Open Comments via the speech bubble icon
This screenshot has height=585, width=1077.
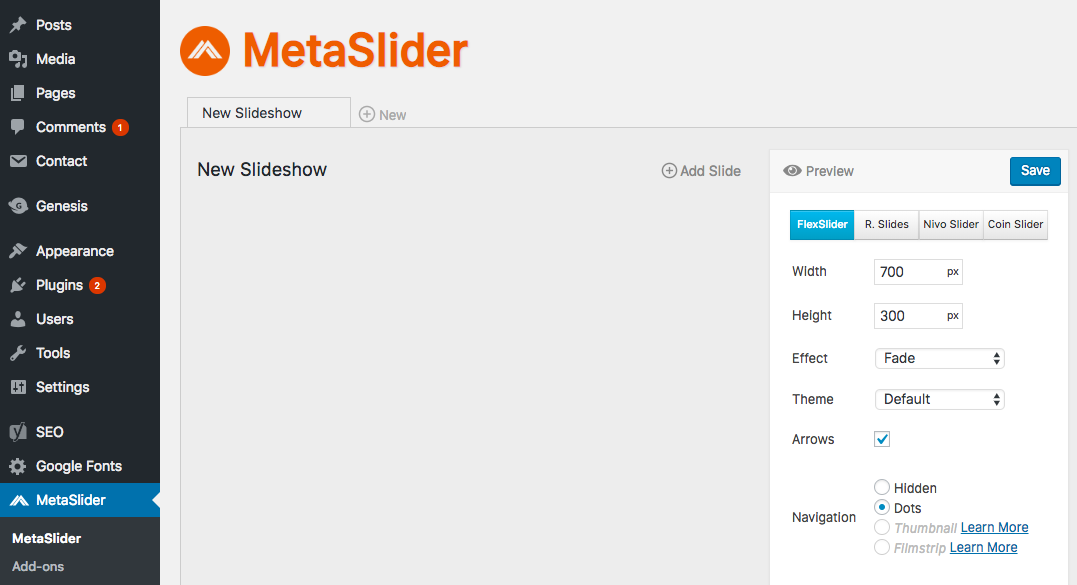tap(17, 127)
